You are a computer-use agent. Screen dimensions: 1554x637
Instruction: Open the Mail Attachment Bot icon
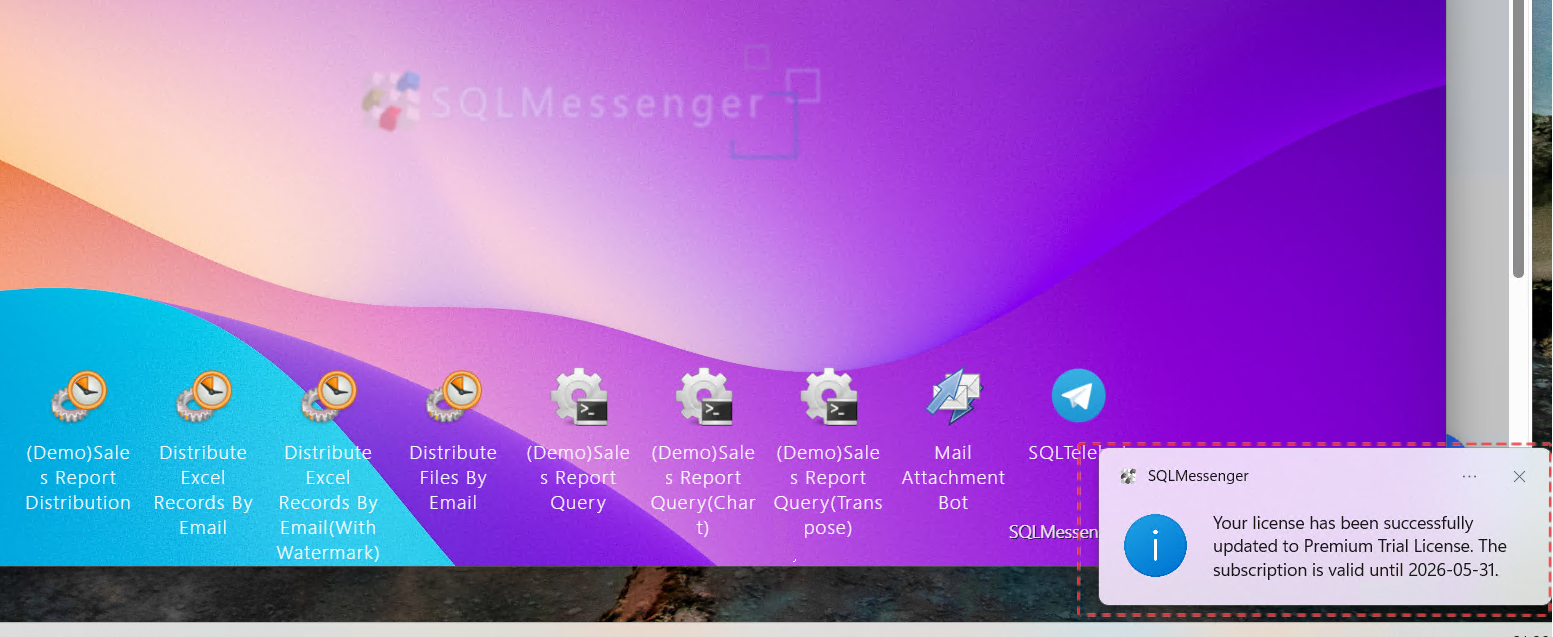[x=954, y=397]
